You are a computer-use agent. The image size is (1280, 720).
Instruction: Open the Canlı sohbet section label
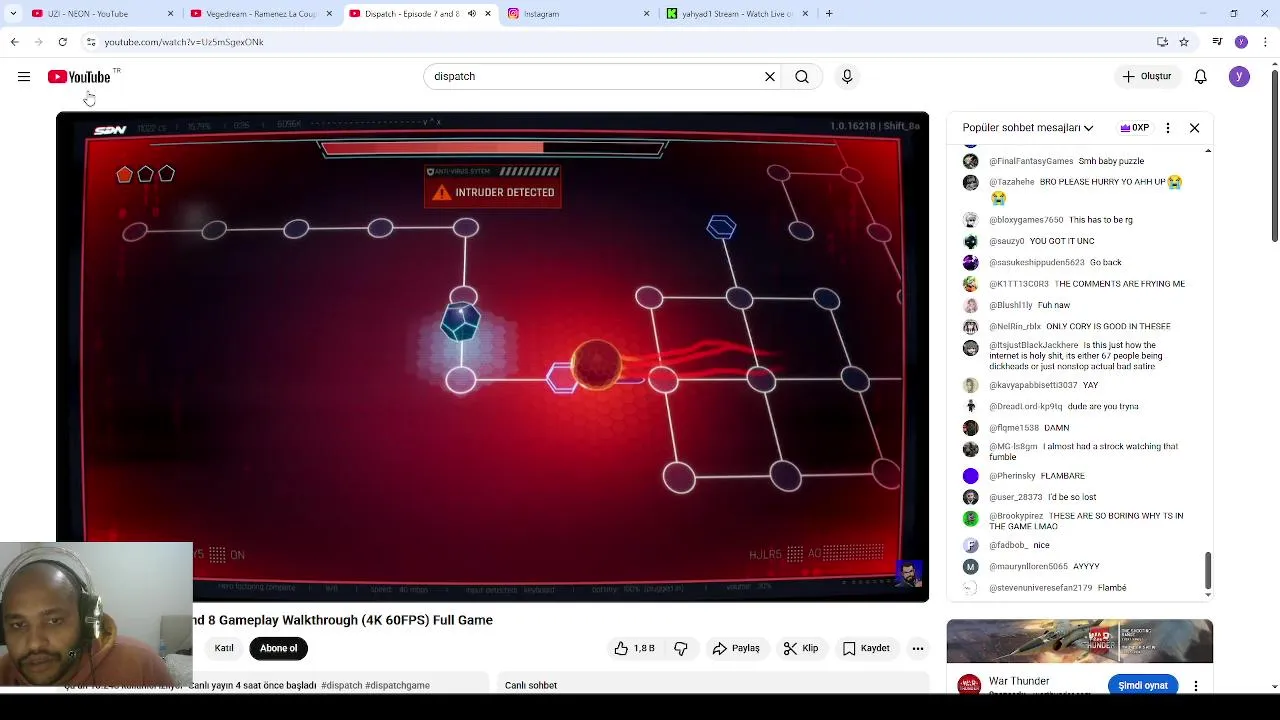(531, 685)
